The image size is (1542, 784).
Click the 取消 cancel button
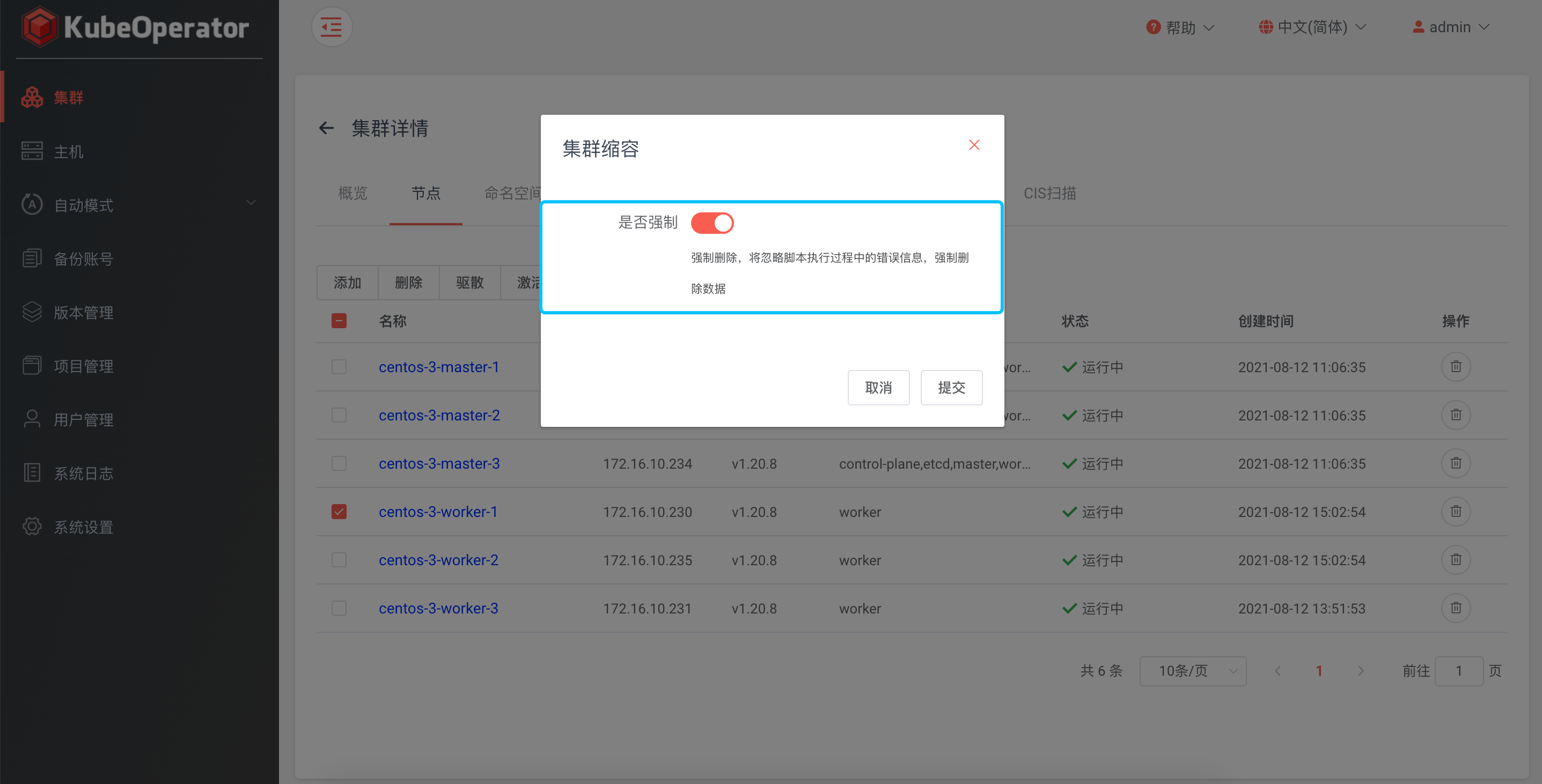(x=878, y=388)
